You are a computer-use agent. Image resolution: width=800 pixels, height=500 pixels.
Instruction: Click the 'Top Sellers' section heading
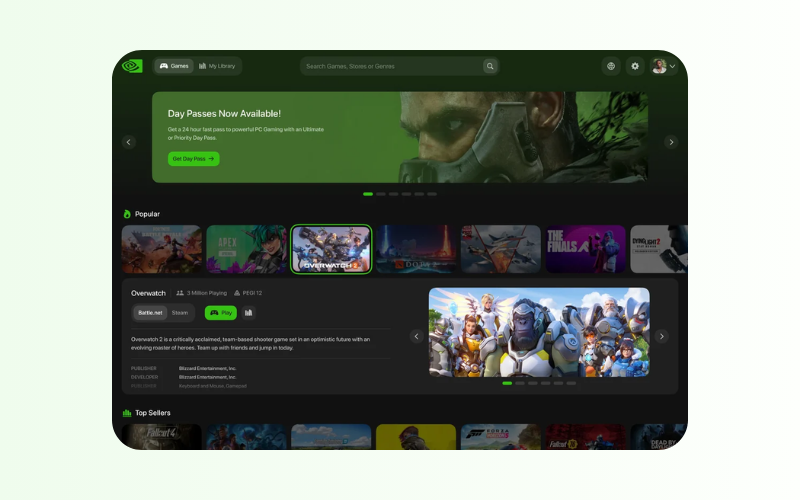pos(153,413)
